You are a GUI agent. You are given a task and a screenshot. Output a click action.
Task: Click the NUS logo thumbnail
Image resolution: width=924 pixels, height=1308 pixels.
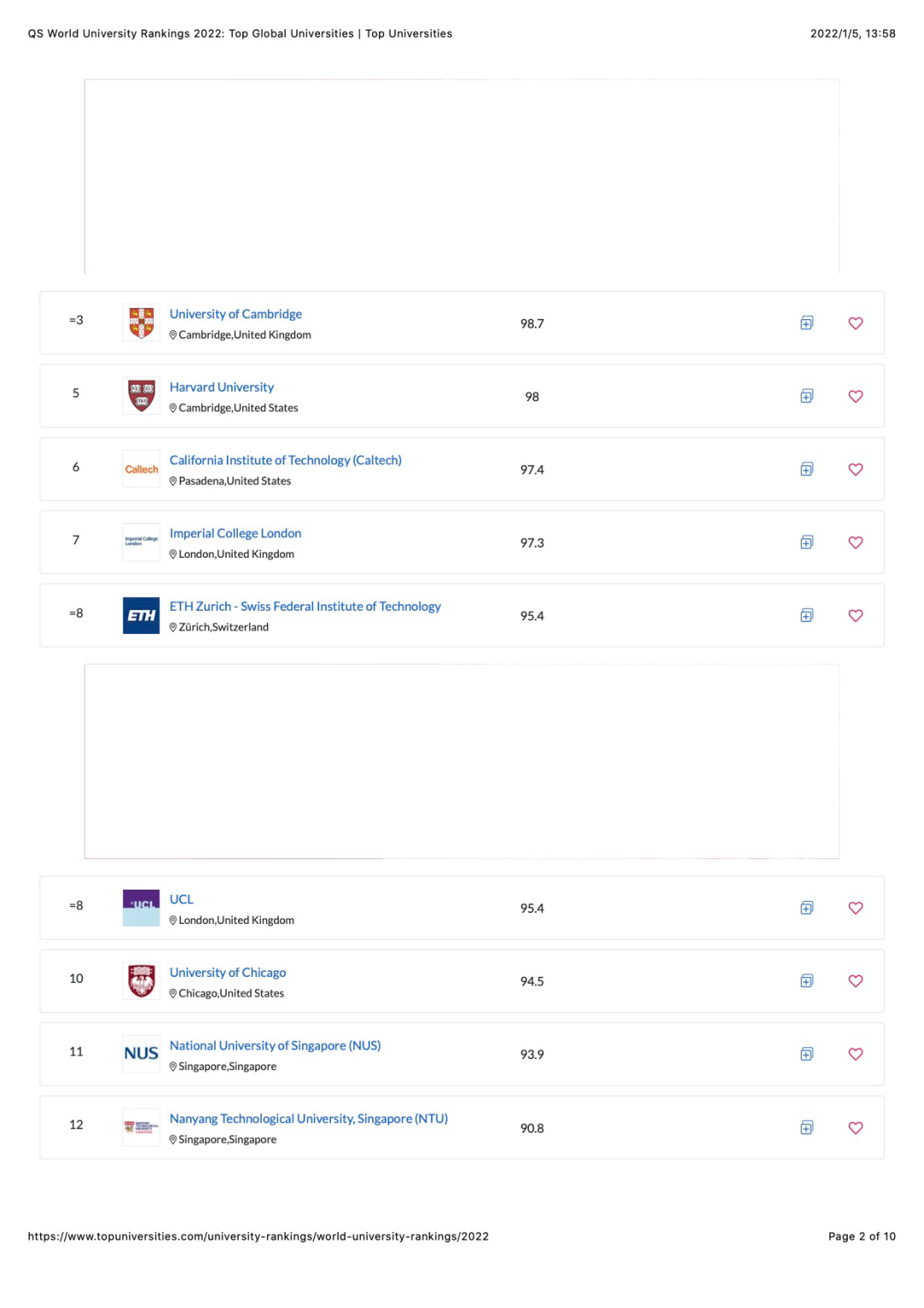point(141,1054)
